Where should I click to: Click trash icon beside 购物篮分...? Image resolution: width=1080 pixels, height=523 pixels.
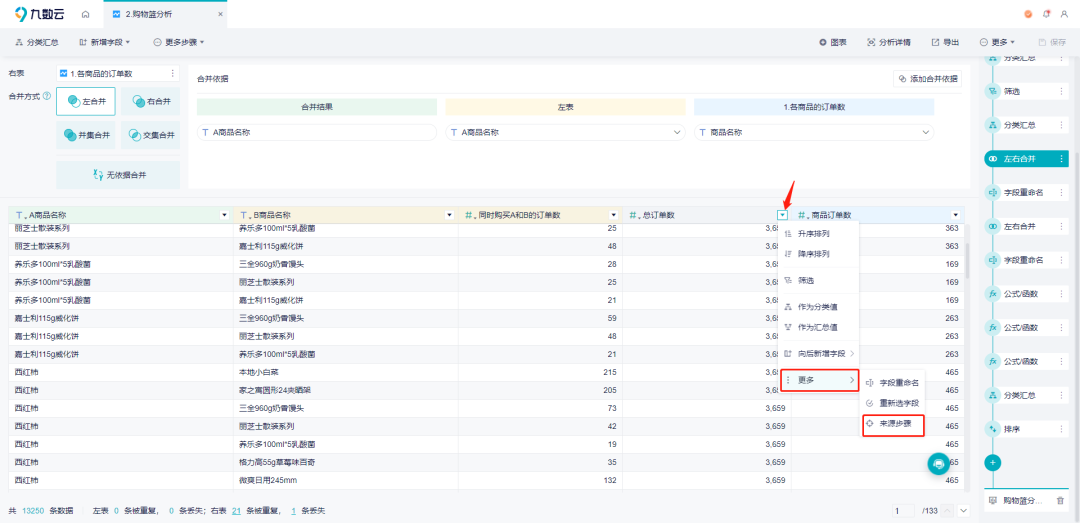point(1060,500)
